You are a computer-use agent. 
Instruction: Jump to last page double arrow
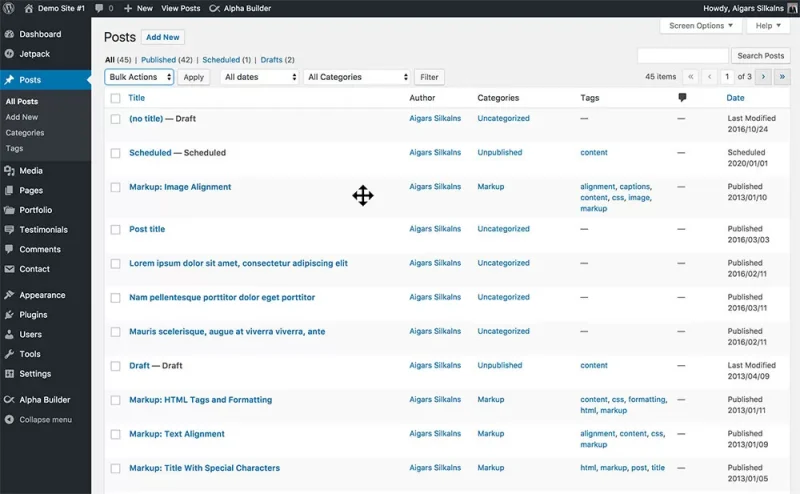[782, 76]
